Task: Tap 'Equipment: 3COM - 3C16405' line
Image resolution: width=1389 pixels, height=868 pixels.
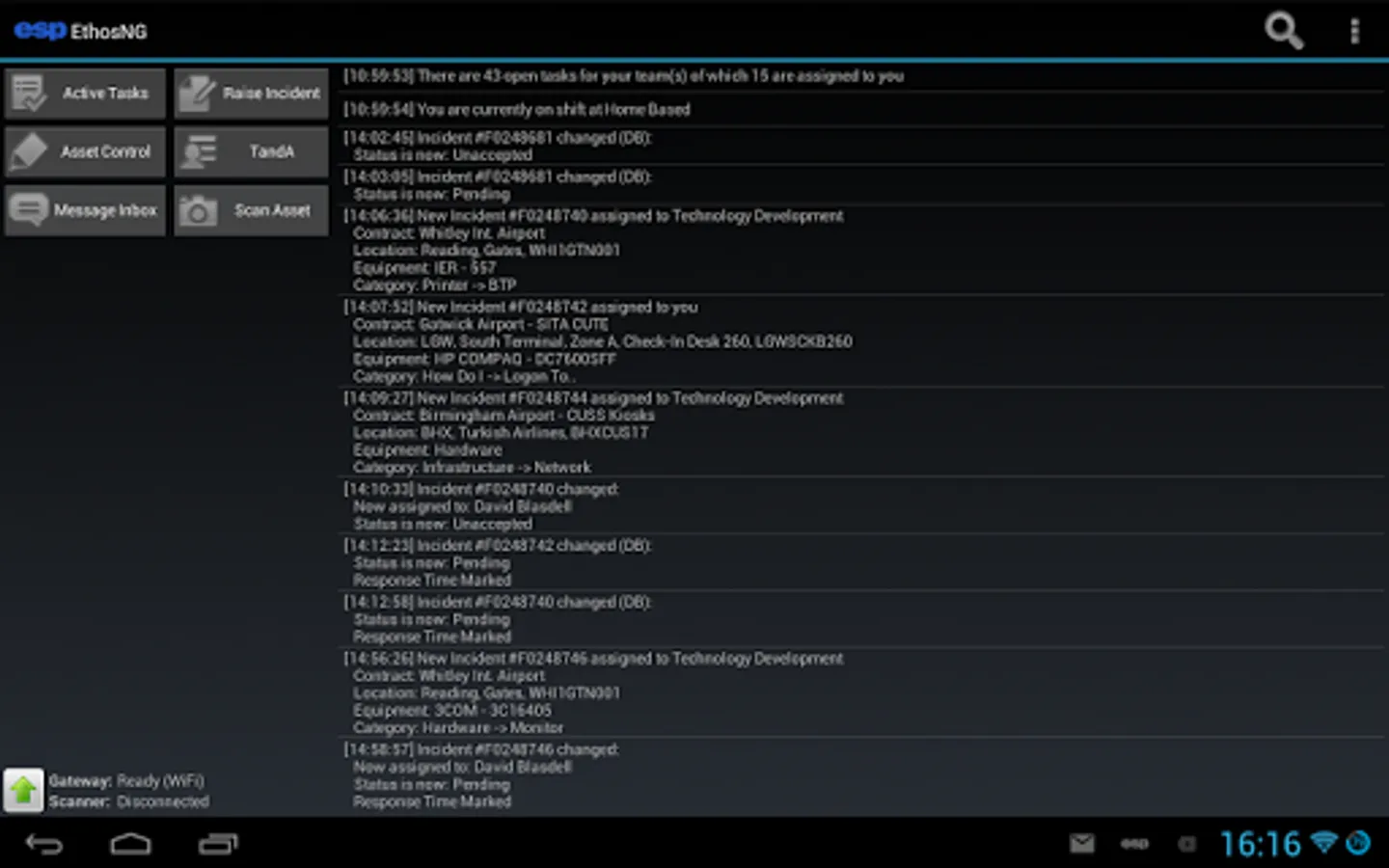Action: [x=452, y=711]
